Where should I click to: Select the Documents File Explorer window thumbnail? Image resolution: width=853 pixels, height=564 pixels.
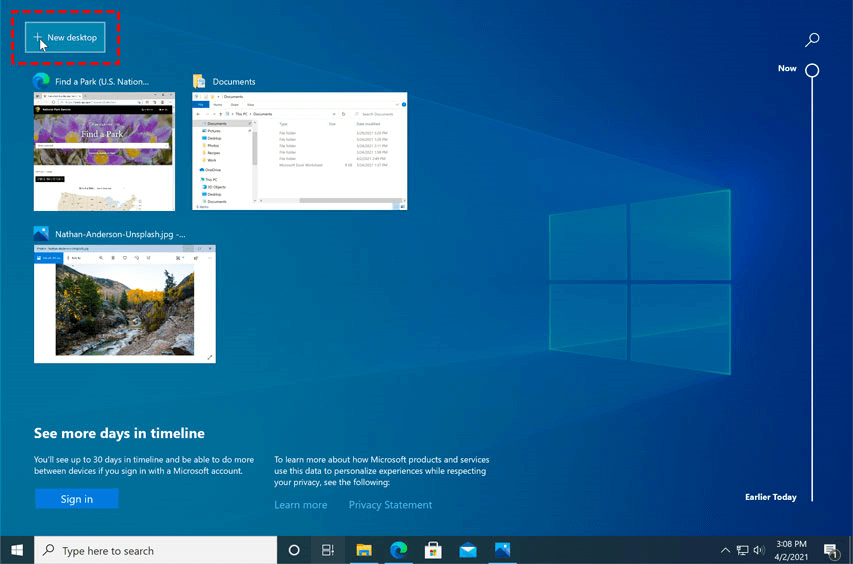click(299, 151)
